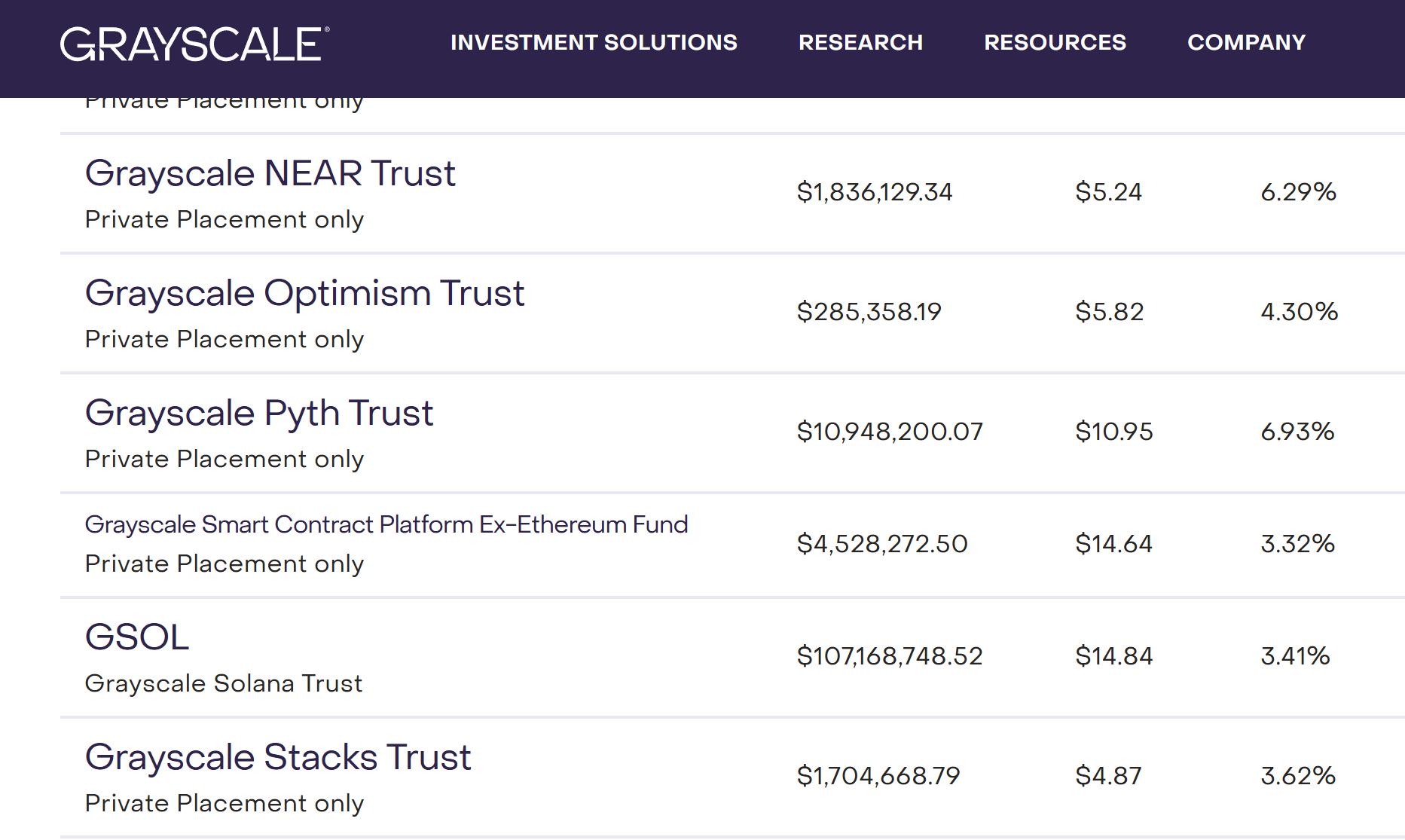
Task: Expand the Company dropdown
Action: [x=1246, y=43]
